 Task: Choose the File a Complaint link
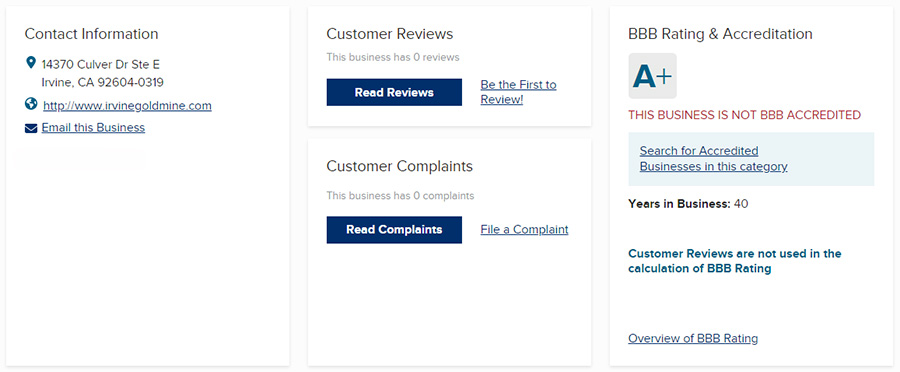[x=525, y=230]
